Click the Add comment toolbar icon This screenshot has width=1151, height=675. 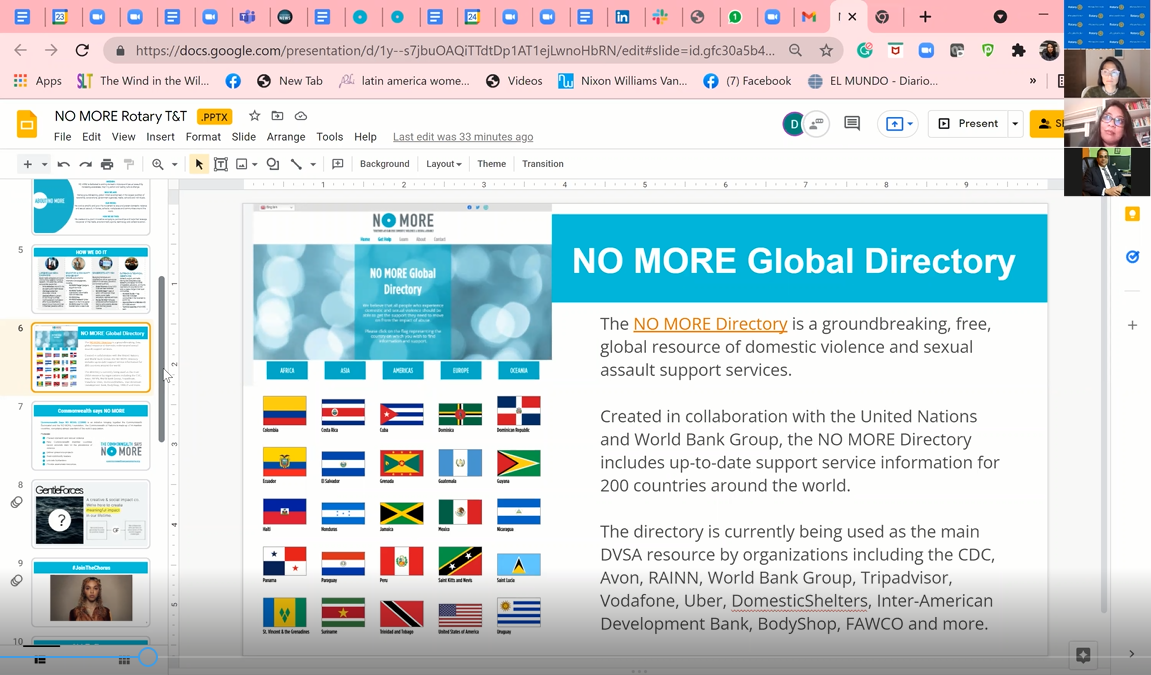pos(338,164)
